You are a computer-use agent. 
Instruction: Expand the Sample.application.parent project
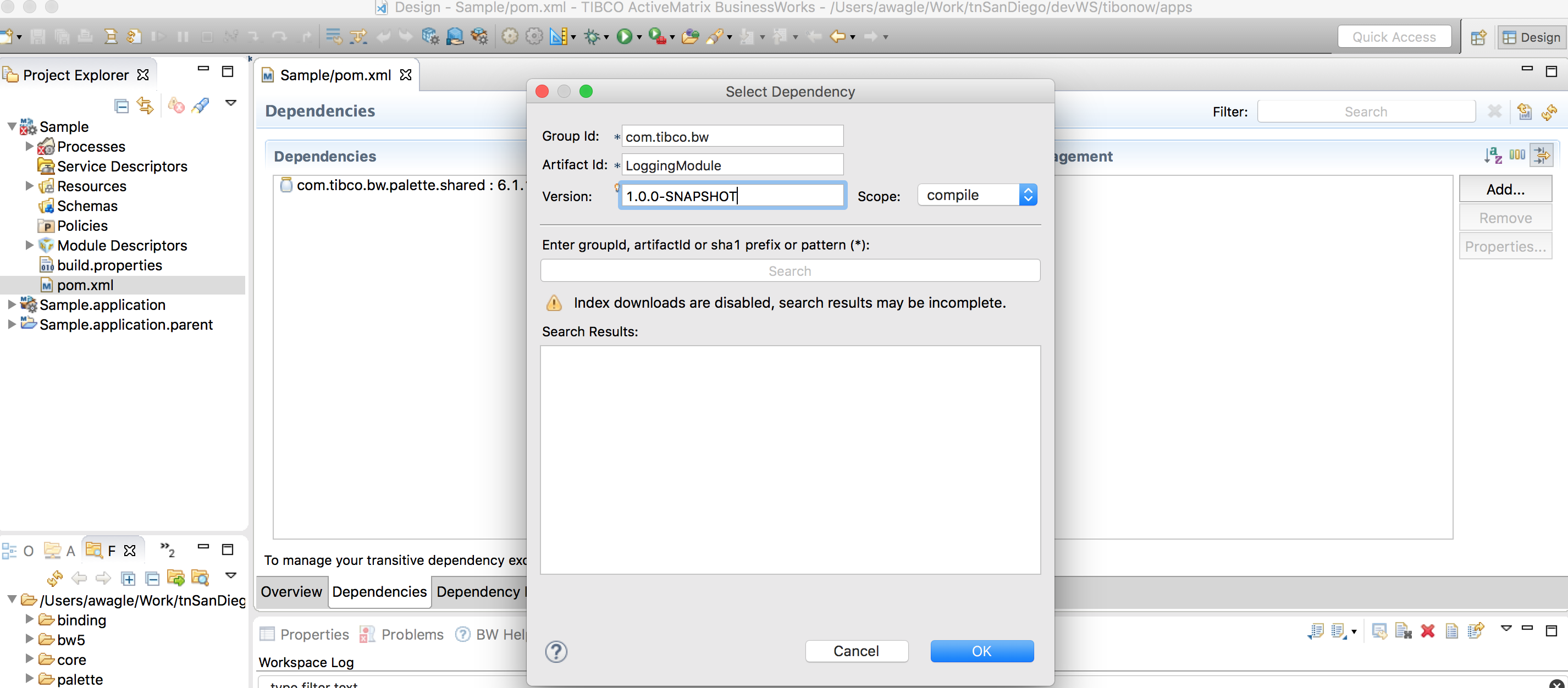pyautogui.click(x=12, y=324)
